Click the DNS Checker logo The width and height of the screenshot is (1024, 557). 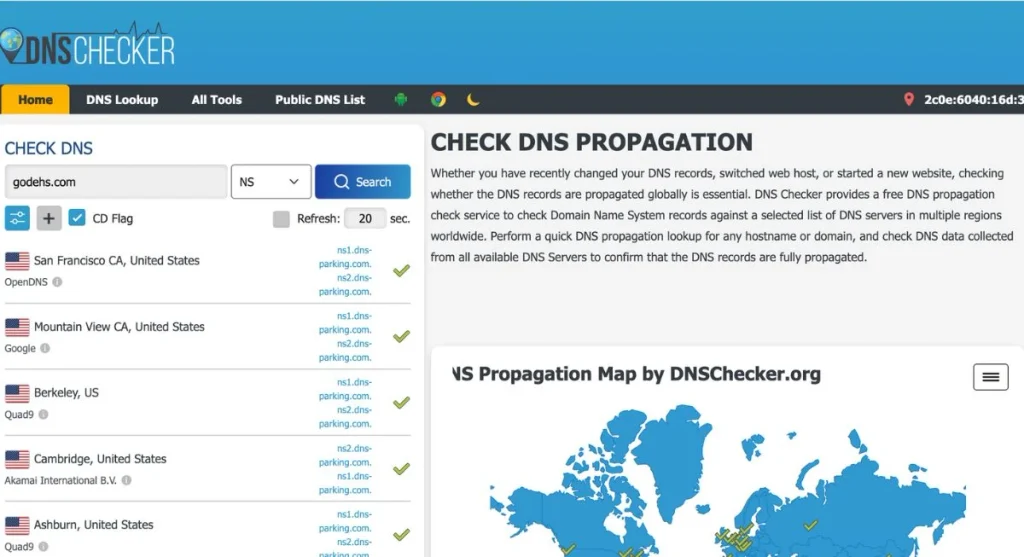tap(88, 44)
